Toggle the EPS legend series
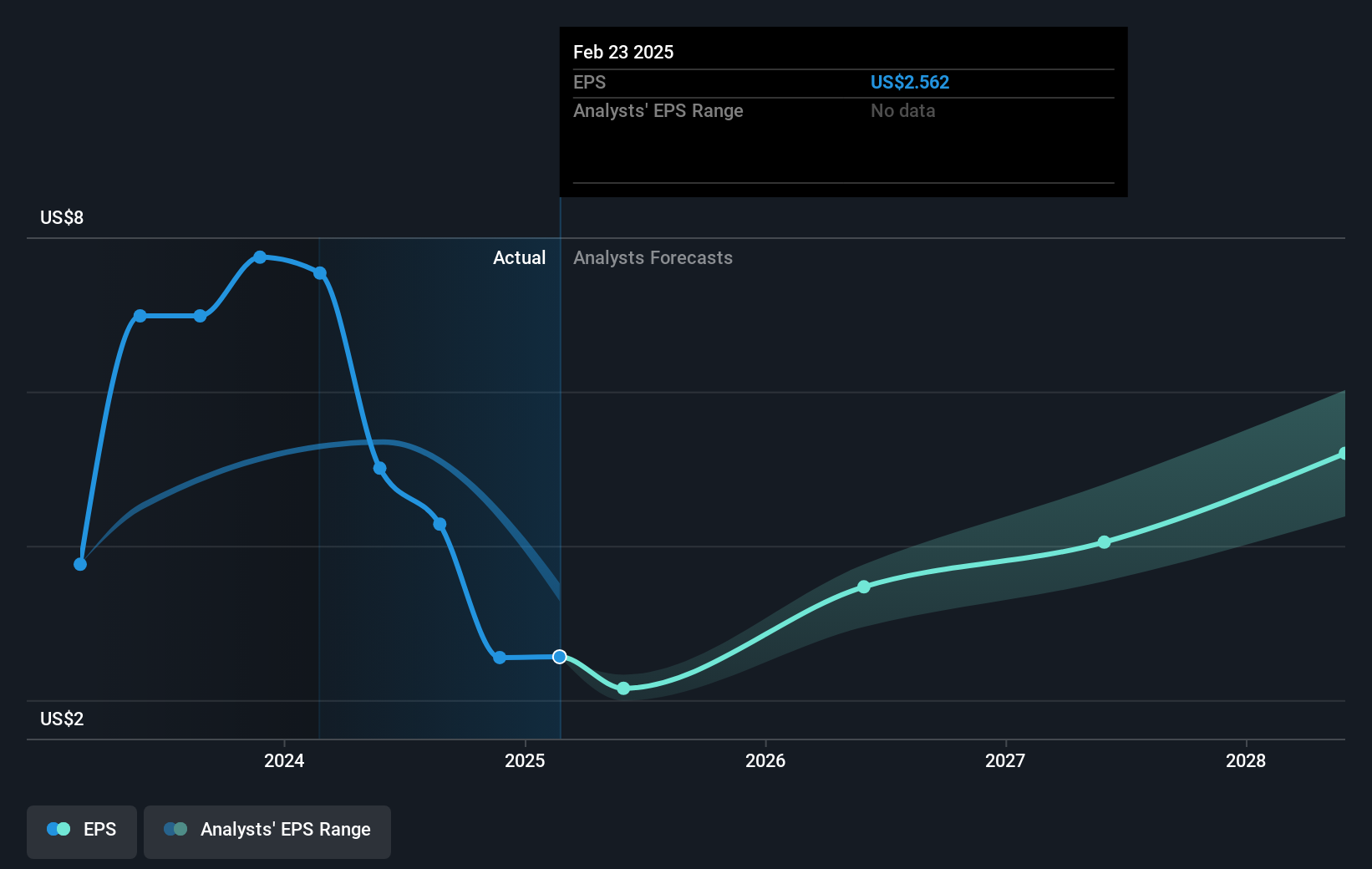This screenshot has width=1372, height=869. click(82, 831)
